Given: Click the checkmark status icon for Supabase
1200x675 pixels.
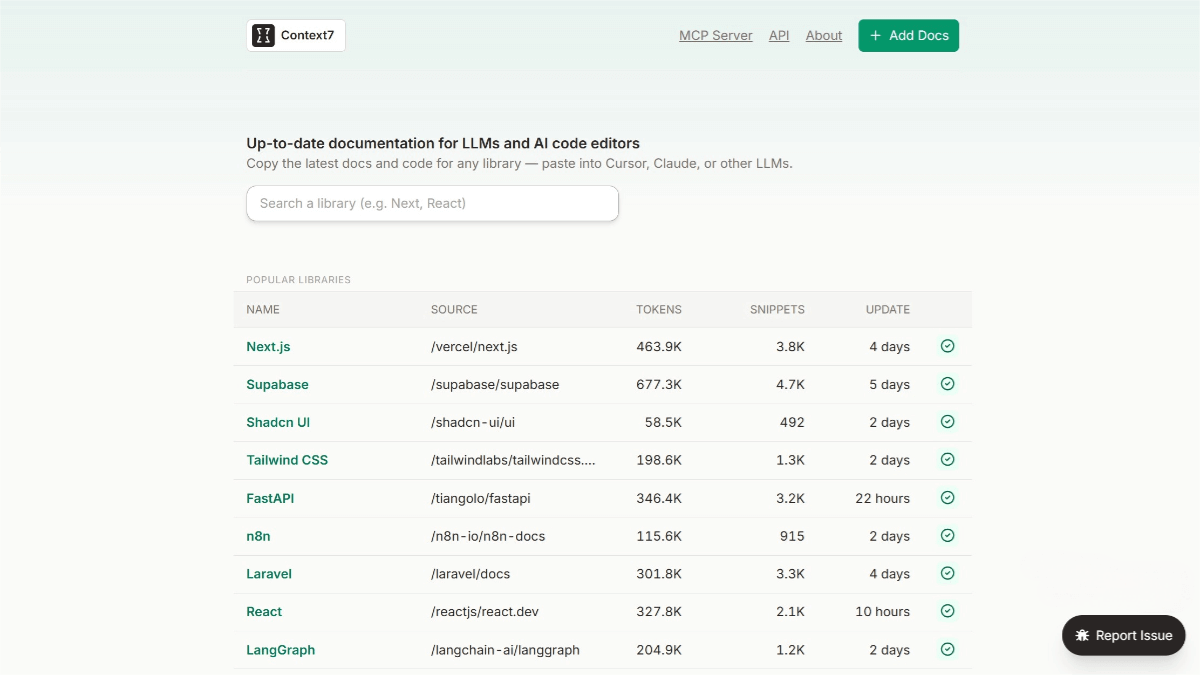Looking at the screenshot, I should tap(947, 384).
